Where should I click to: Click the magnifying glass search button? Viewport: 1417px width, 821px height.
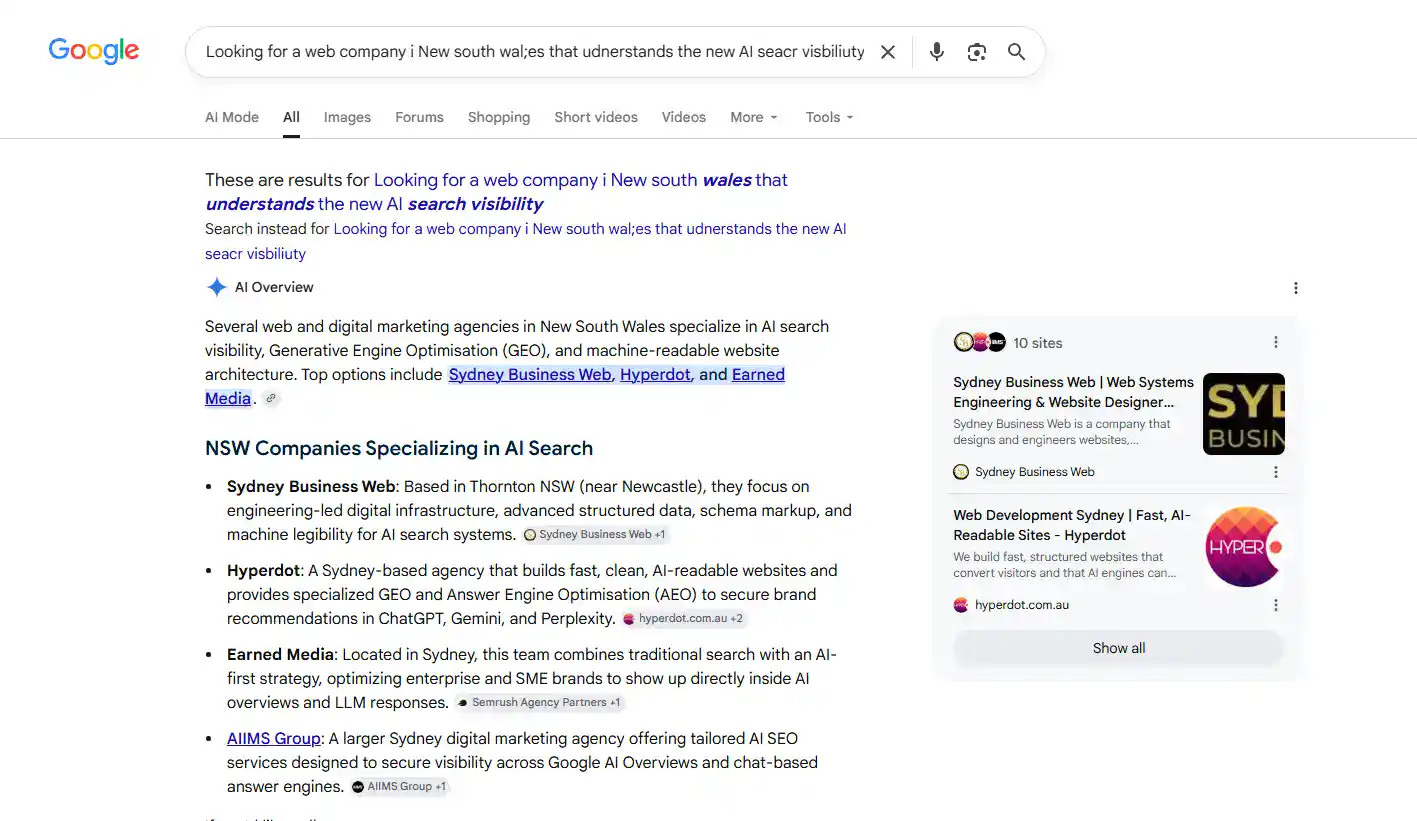[1016, 52]
